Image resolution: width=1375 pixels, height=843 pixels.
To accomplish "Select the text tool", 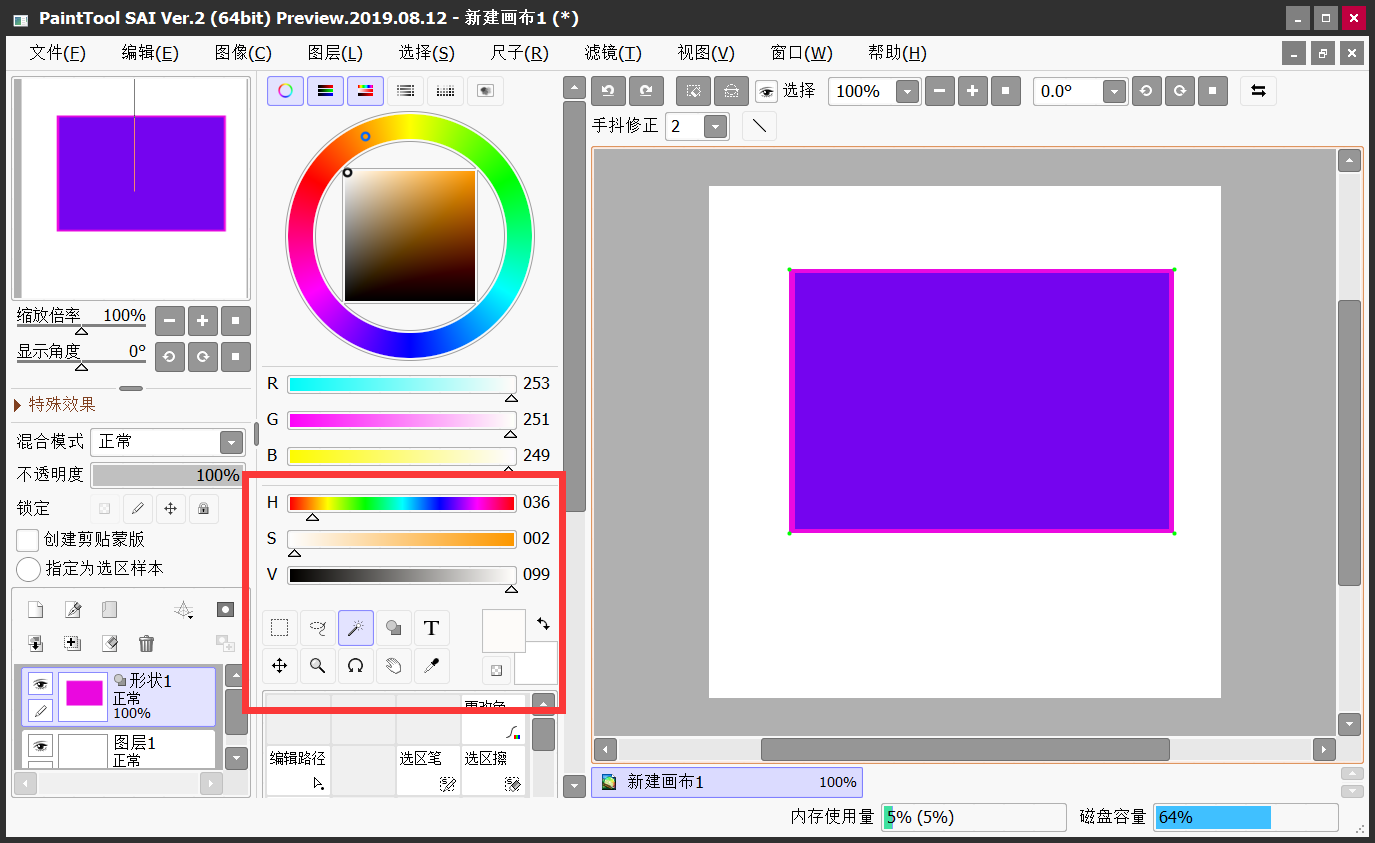I will click(432, 628).
